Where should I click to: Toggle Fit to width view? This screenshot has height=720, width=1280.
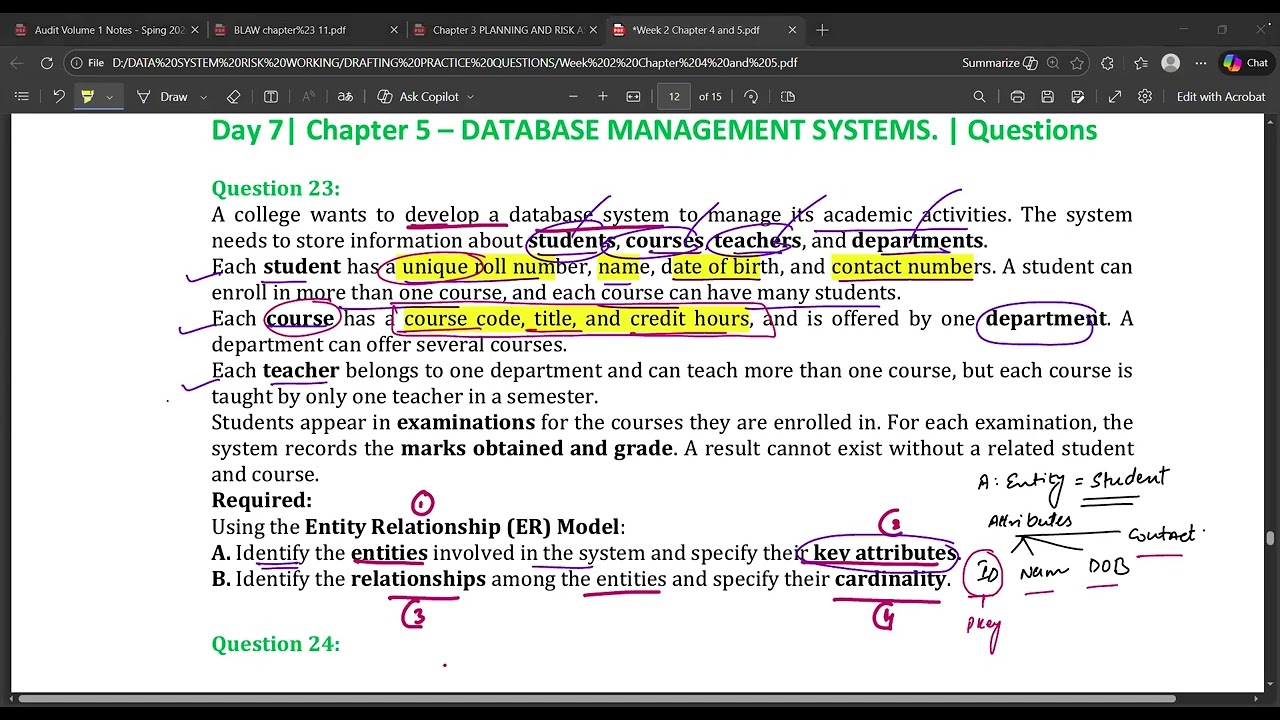[x=633, y=97]
